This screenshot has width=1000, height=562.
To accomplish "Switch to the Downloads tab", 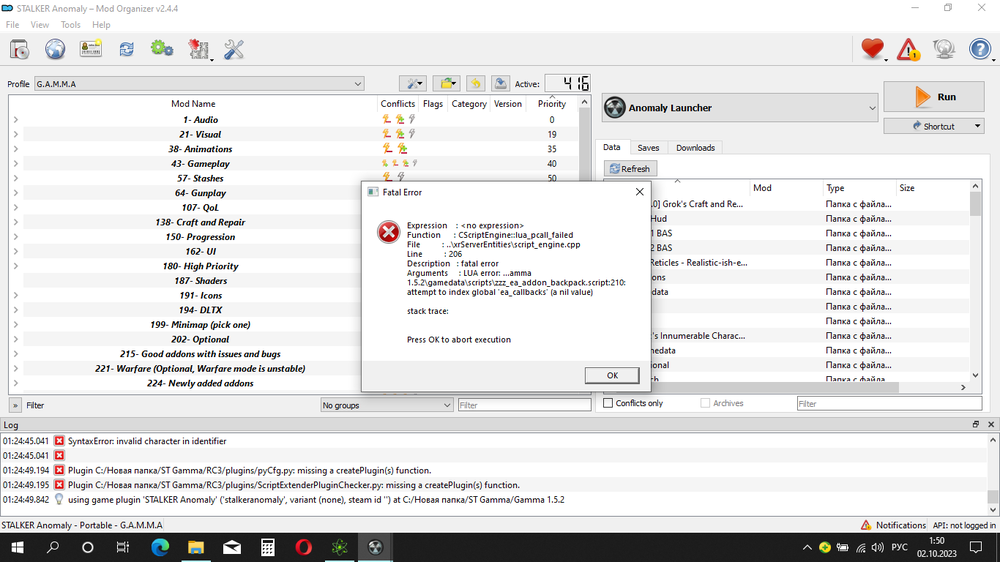I will tap(695, 148).
